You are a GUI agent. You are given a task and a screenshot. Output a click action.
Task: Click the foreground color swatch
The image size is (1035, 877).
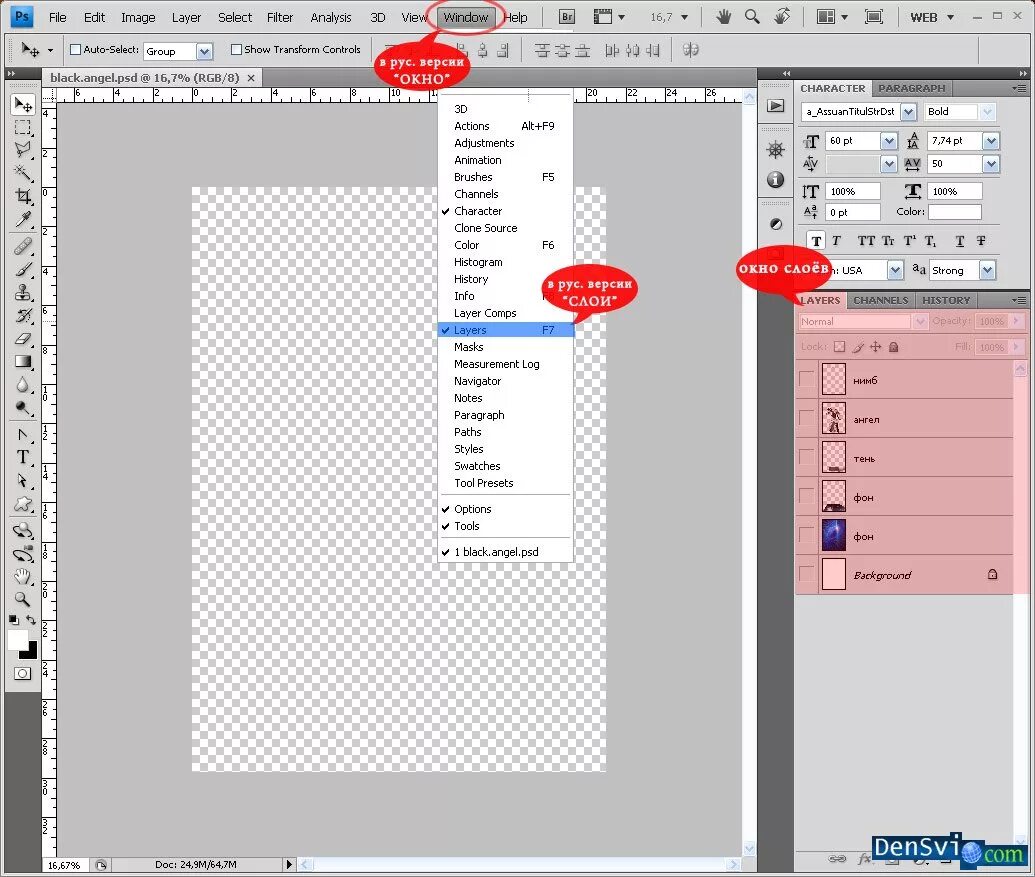18,639
